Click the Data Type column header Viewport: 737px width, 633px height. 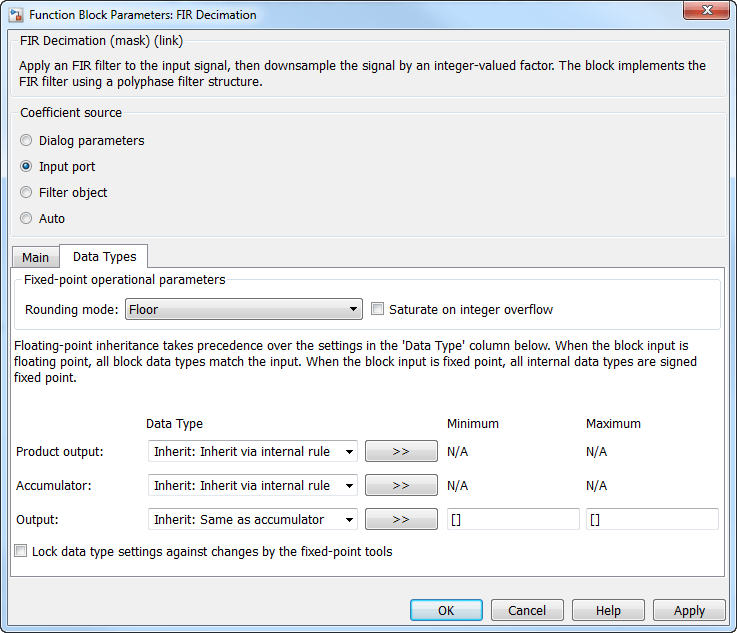174,424
